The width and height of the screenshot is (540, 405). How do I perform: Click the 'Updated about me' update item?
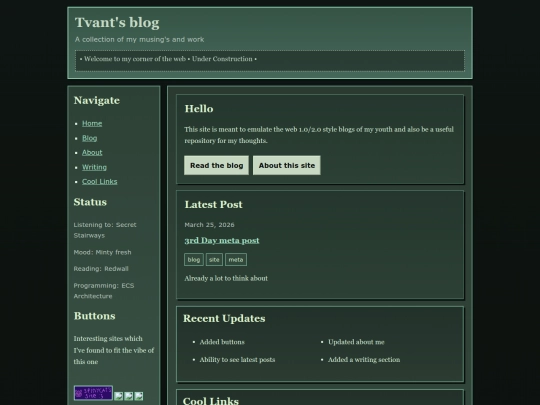pyautogui.click(x=356, y=342)
